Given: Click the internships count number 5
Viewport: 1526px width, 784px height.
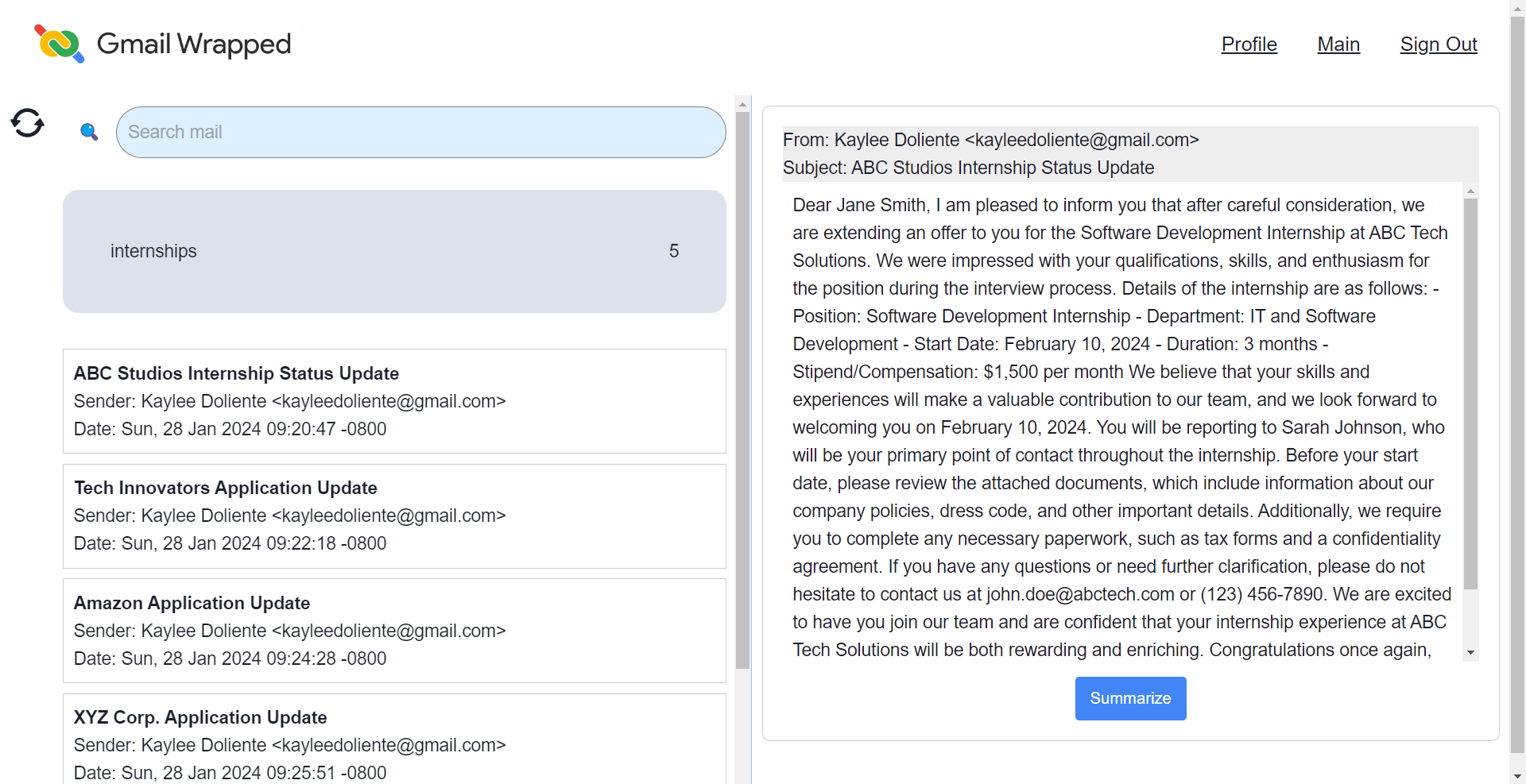Looking at the screenshot, I should (x=674, y=251).
